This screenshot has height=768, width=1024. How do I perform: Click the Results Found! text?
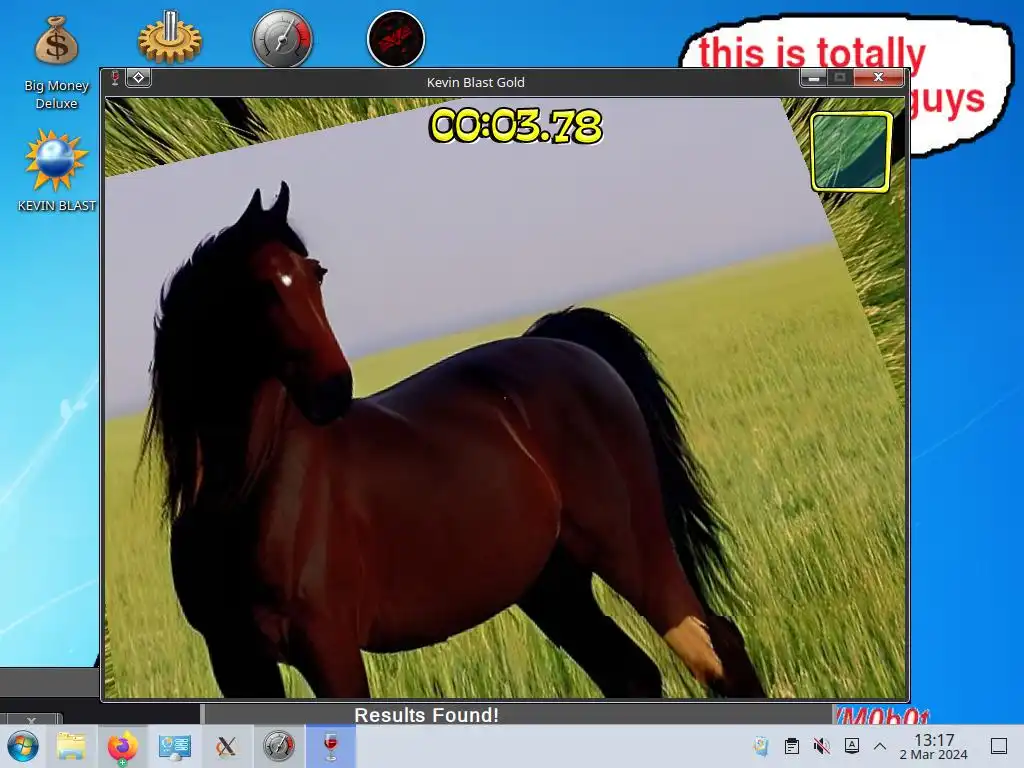click(x=426, y=715)
